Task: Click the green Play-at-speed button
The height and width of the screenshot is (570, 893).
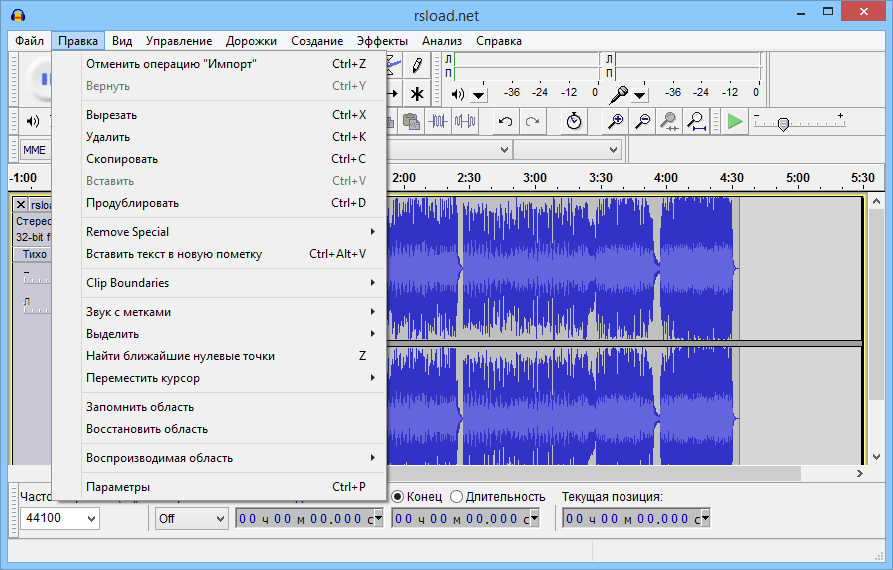Action: [735, 121]
